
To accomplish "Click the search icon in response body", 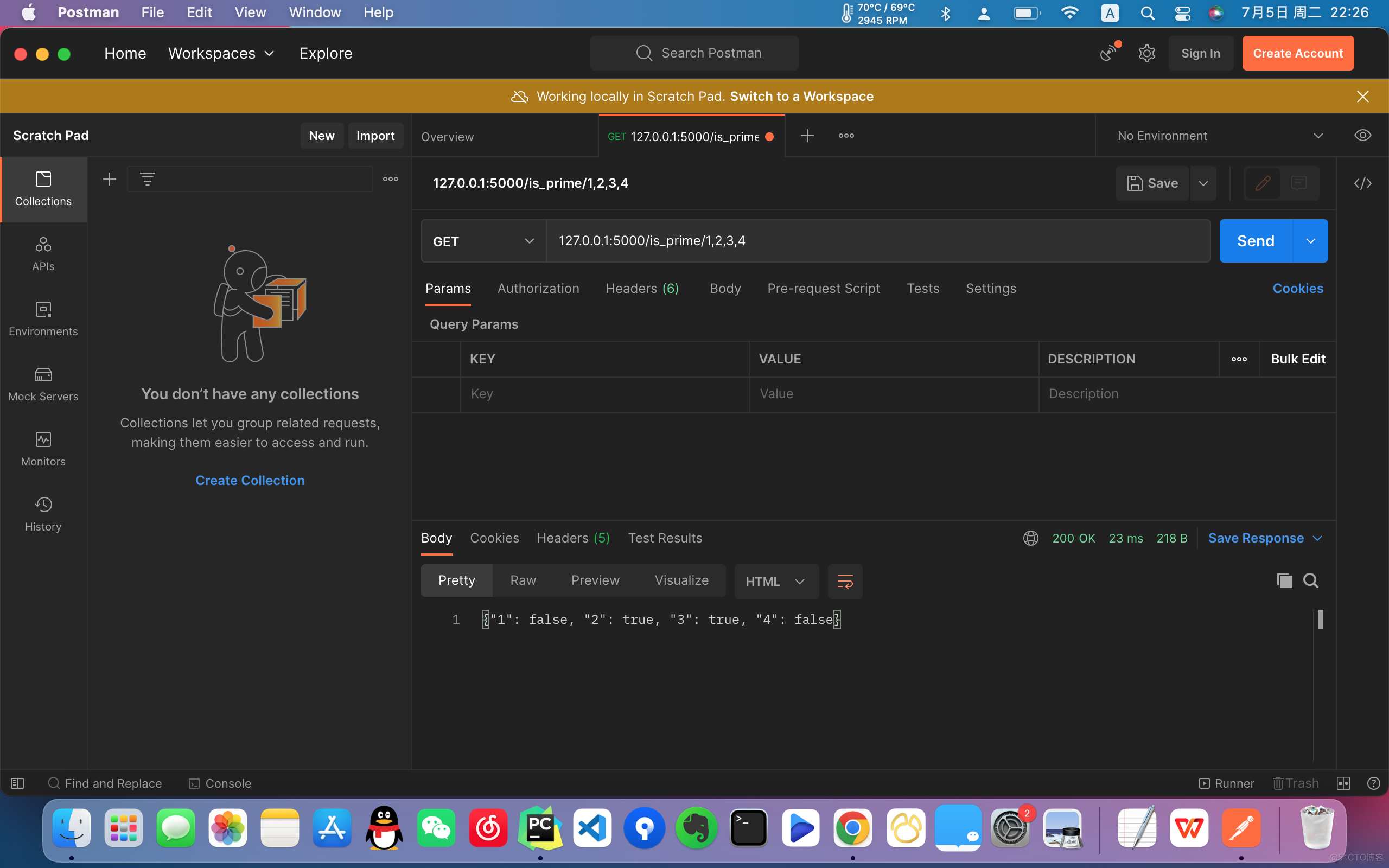I will 1310,580.
